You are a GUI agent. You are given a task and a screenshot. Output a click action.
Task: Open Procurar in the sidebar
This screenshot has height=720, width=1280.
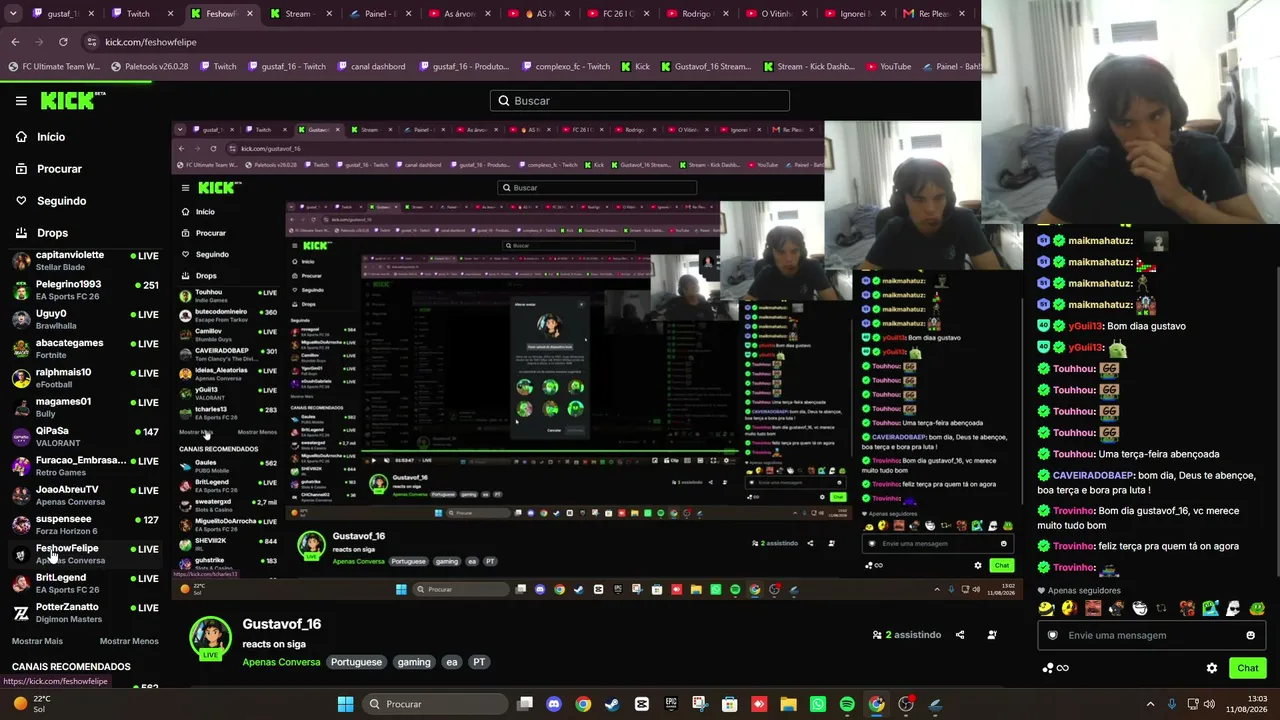click(x=59, y=169)
